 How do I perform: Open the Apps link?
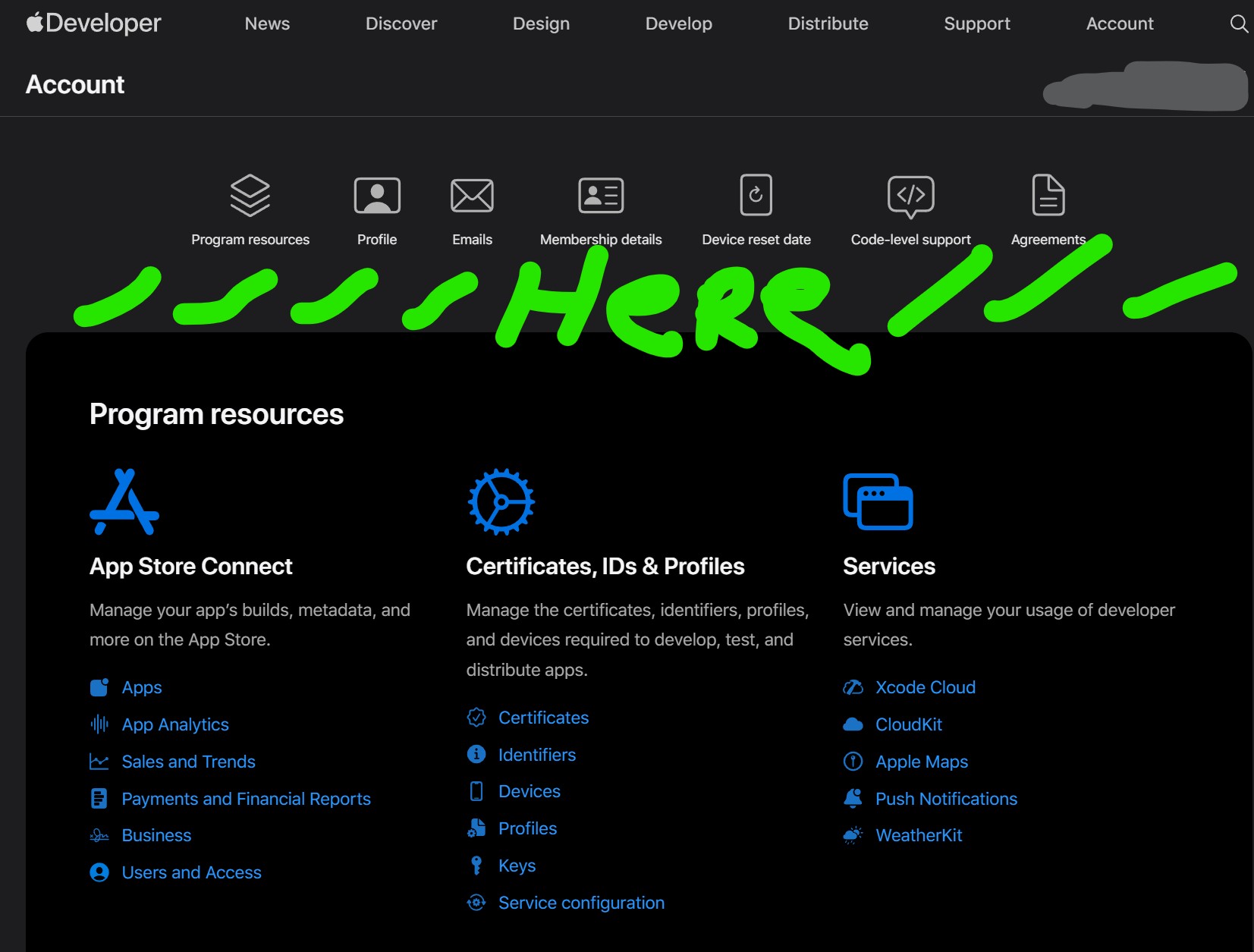142,687
